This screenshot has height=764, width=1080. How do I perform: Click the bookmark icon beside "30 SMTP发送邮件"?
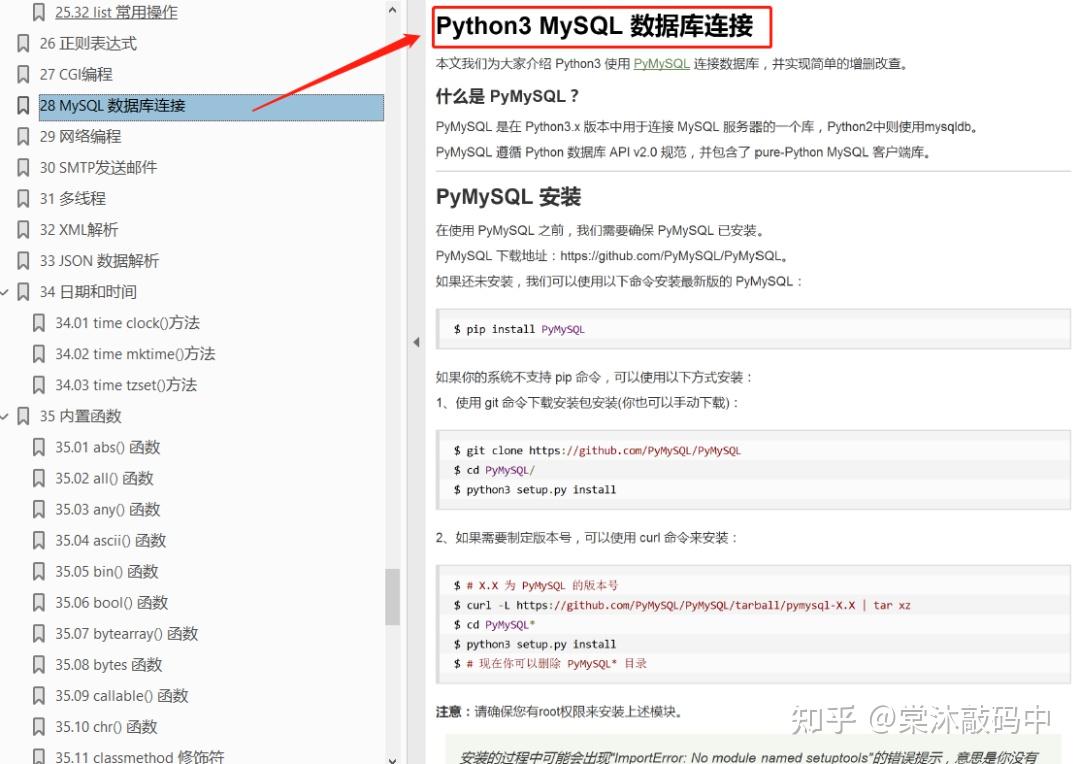(x=21, y=167)
